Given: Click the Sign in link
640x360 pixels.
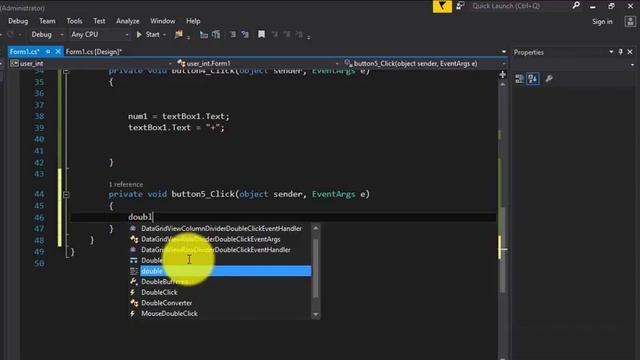Looking at the screenshot, I should coord(602,22).
